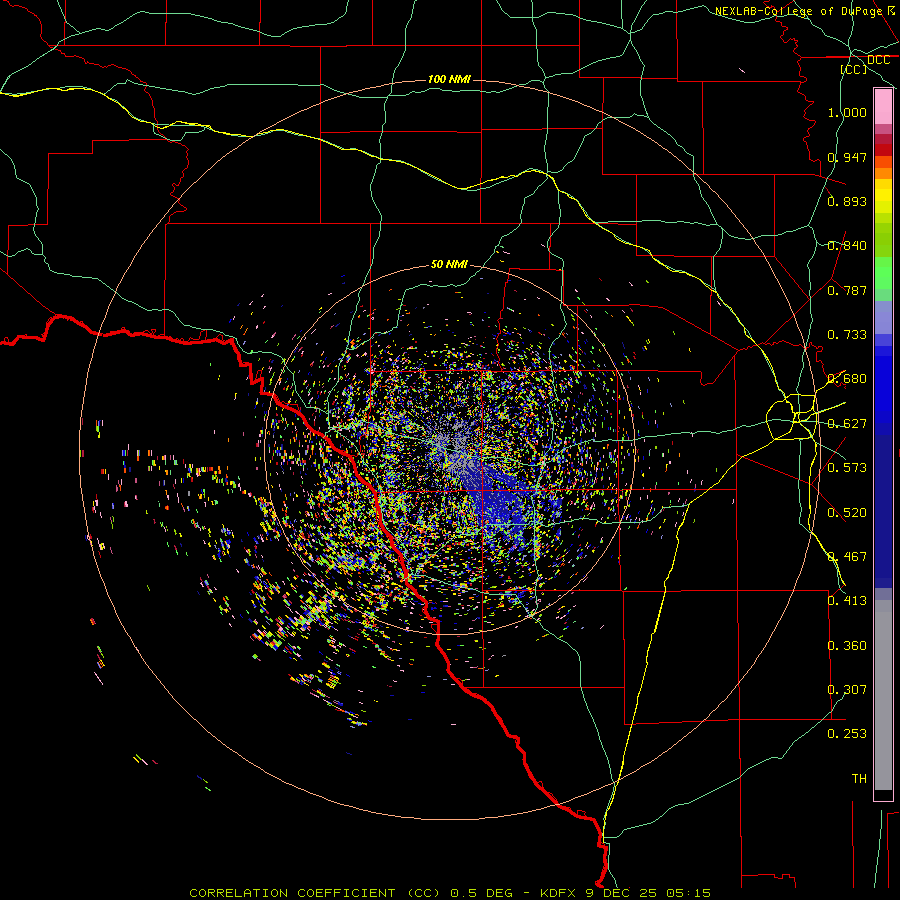Select the 0.787 legend value
900x900 pixels.
click(847, 290)
